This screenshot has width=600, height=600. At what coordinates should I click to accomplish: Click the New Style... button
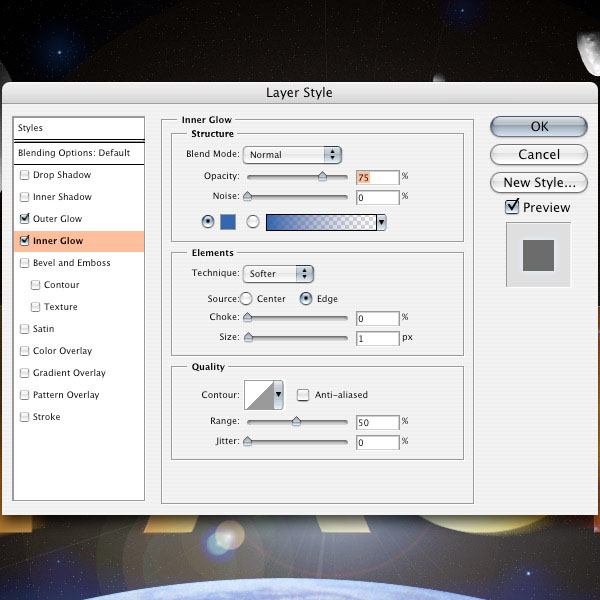[539, 183]
